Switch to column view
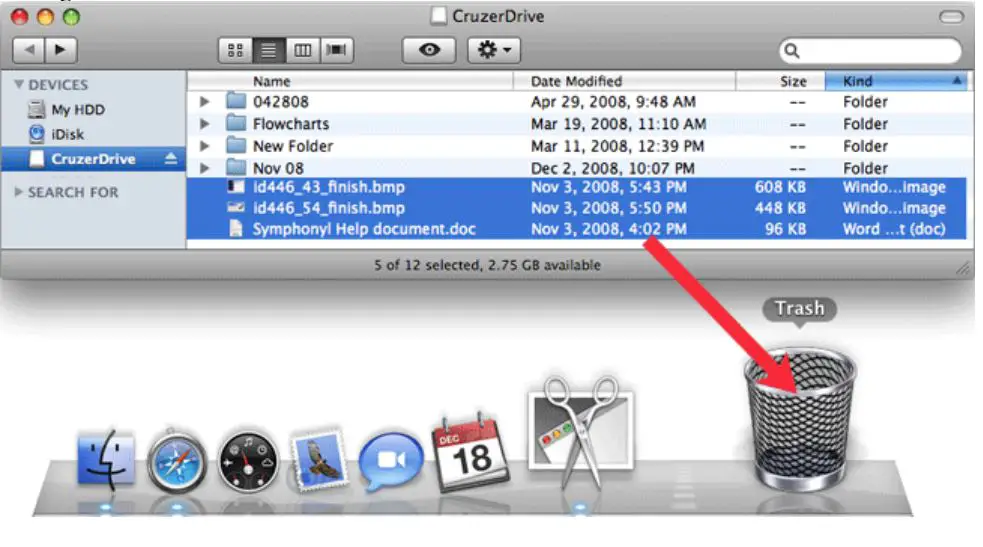Screen dimensions: 983x547 pos(303,50)
